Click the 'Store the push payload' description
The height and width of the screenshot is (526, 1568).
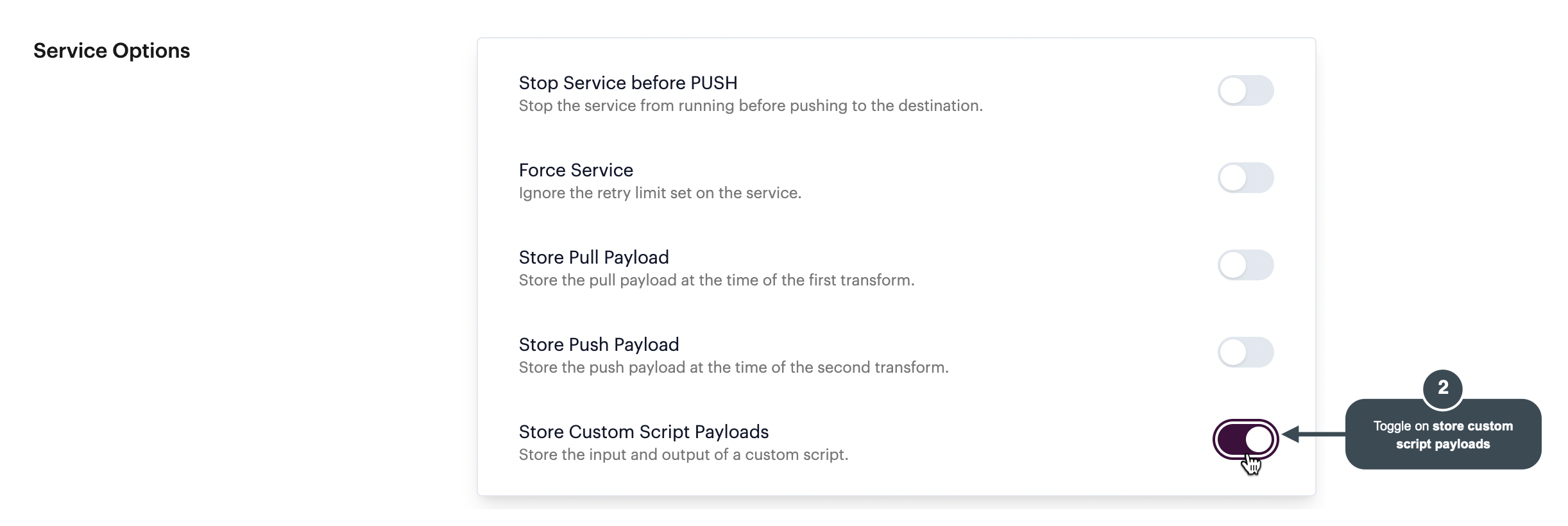[733, 368]
